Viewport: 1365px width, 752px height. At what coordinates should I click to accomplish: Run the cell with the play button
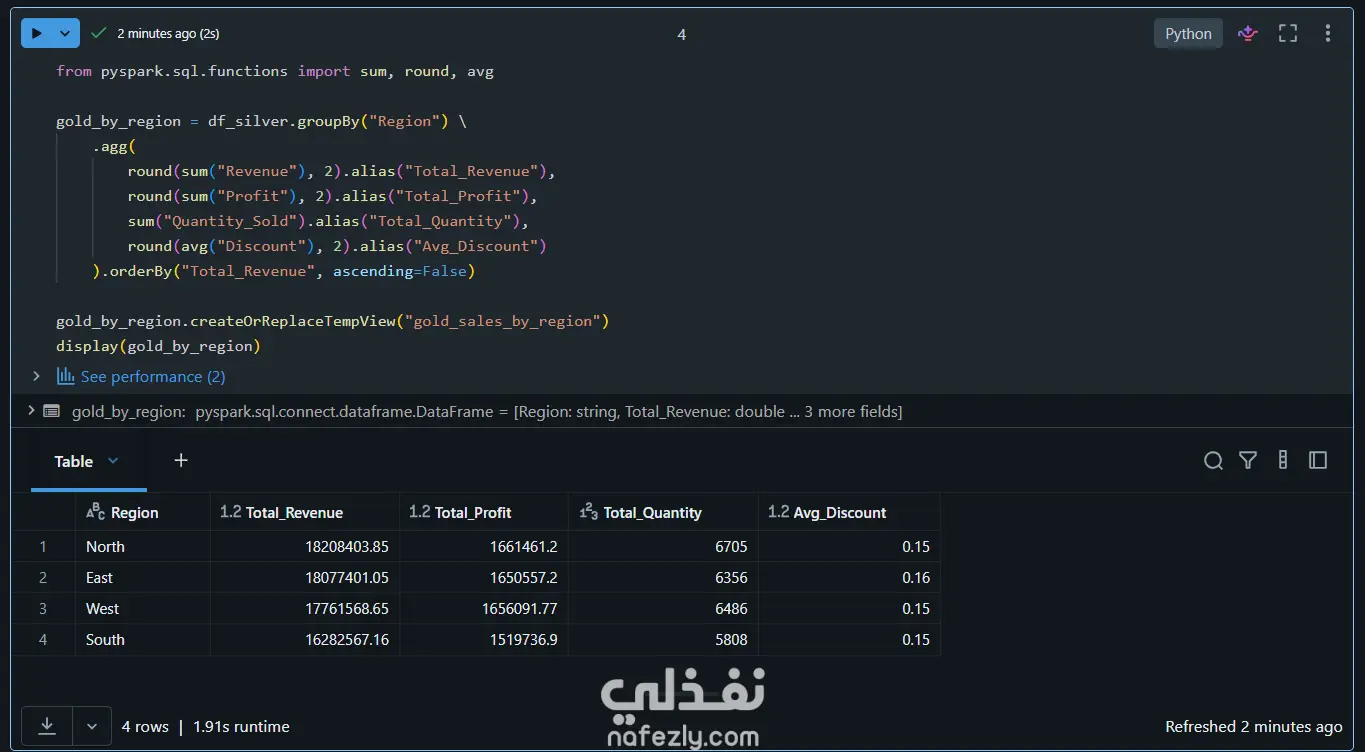36,33
